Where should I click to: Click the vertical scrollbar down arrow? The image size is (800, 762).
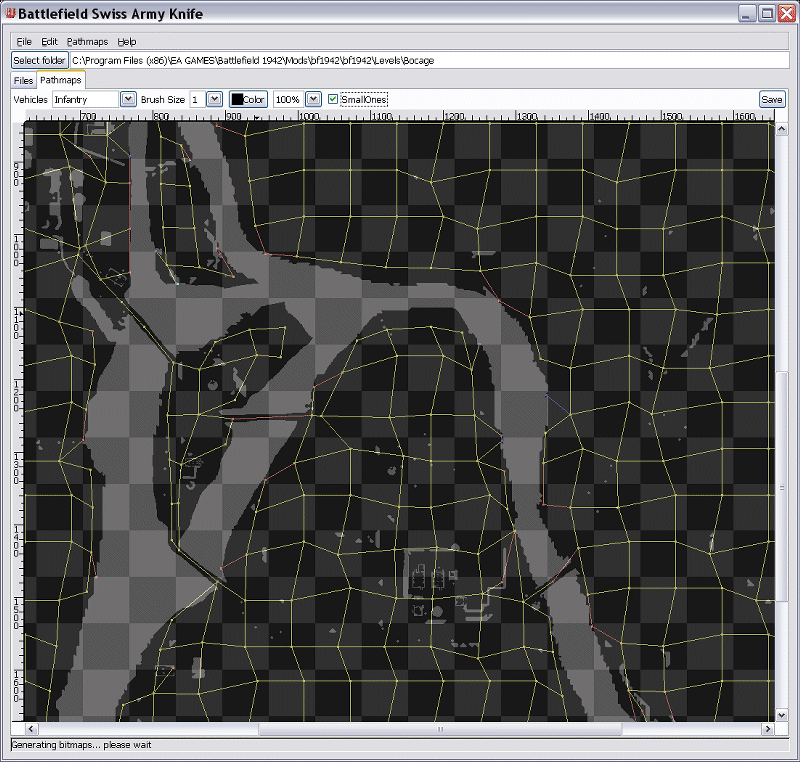pyautogui.click(x=781, y=715)
